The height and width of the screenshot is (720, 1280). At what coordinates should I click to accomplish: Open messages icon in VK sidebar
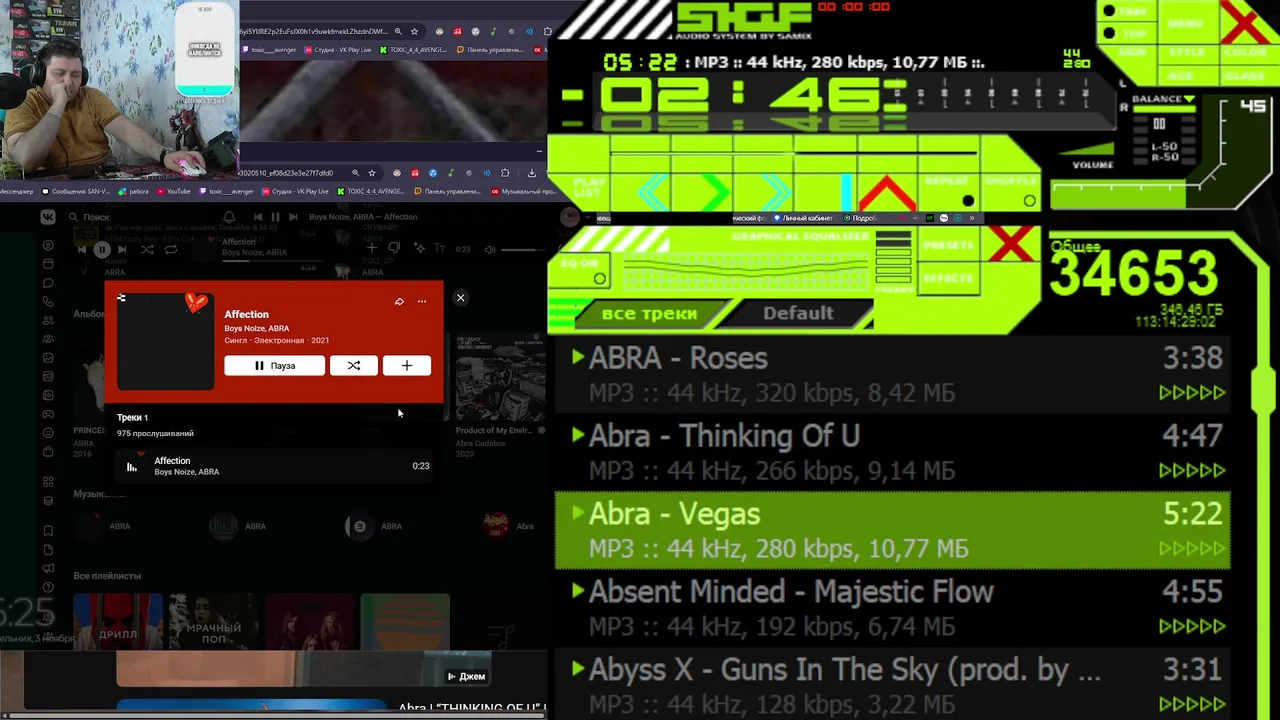[48, 283]
